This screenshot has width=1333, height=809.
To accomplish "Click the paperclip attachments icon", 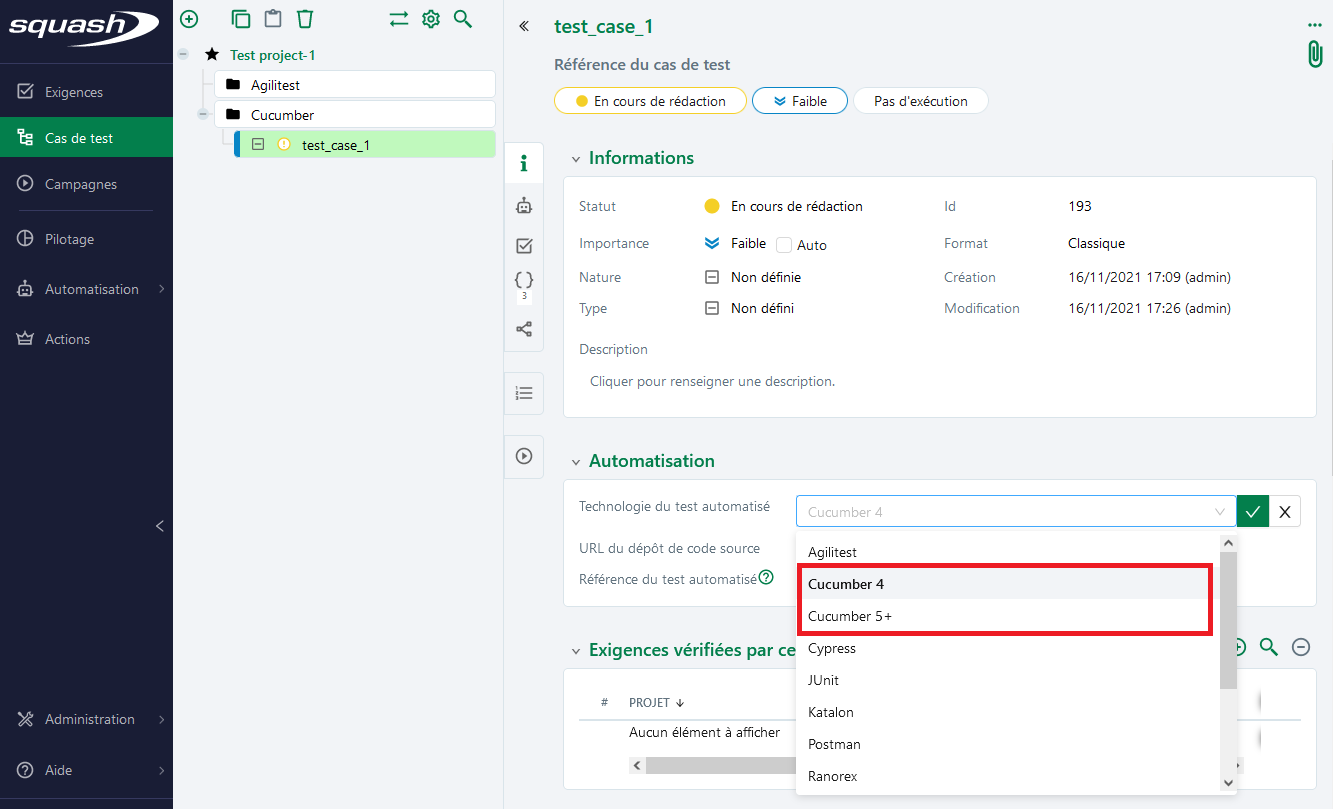I will tap(1315, 54).
